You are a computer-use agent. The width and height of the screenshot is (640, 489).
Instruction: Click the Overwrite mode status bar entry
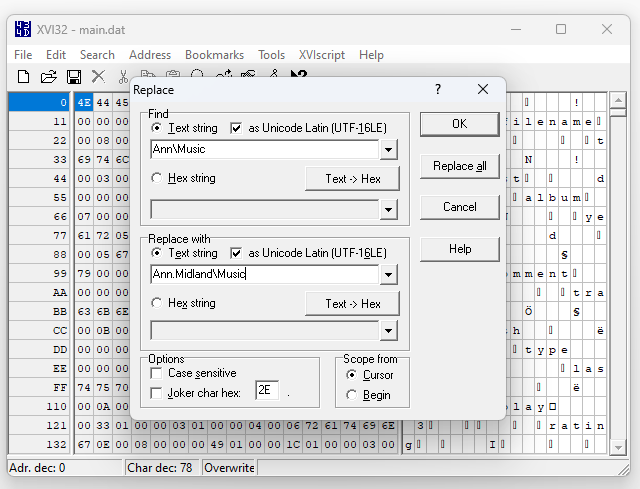point(229,468)
